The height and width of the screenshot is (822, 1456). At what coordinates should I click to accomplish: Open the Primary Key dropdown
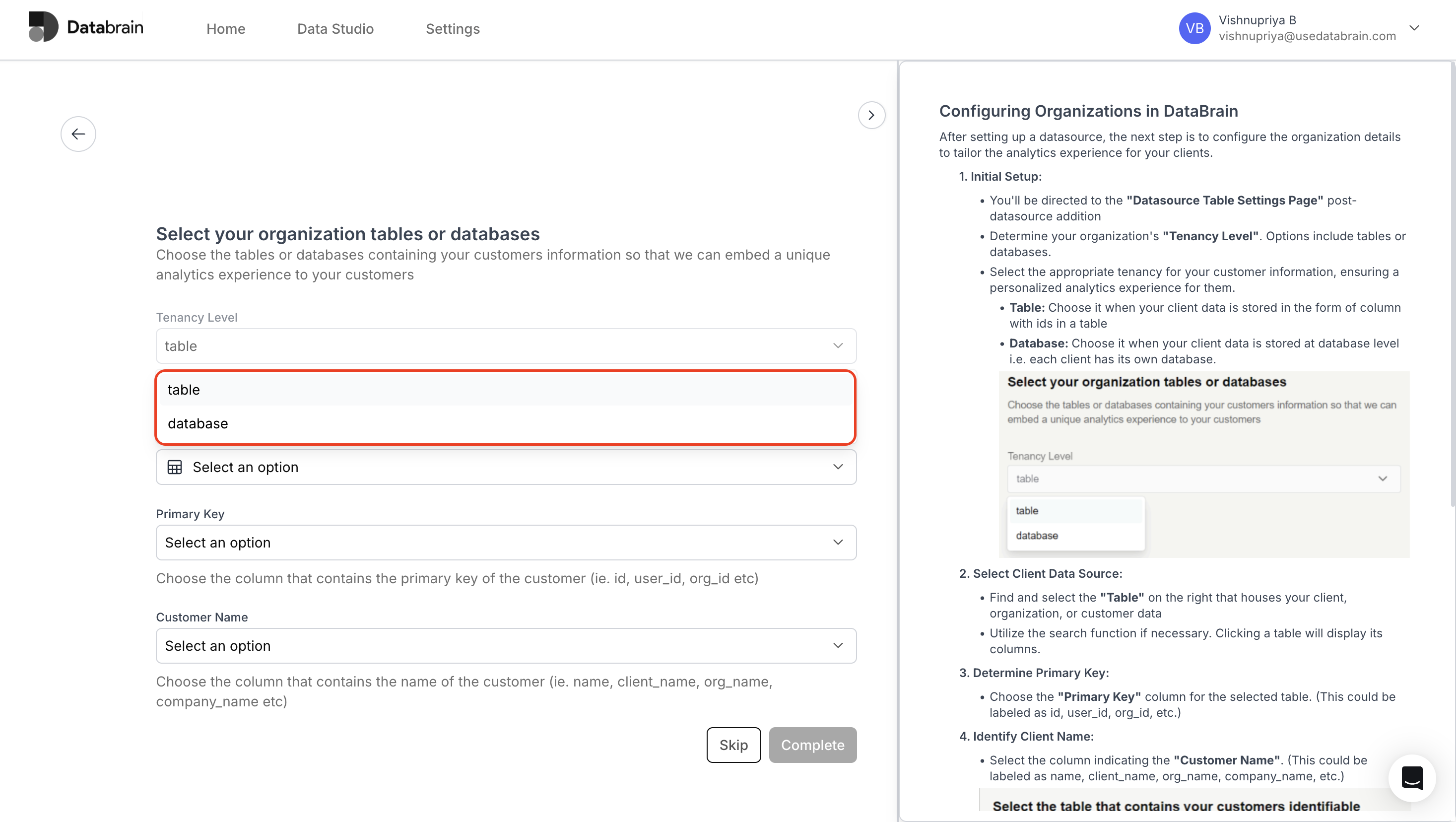click(506, 543)
